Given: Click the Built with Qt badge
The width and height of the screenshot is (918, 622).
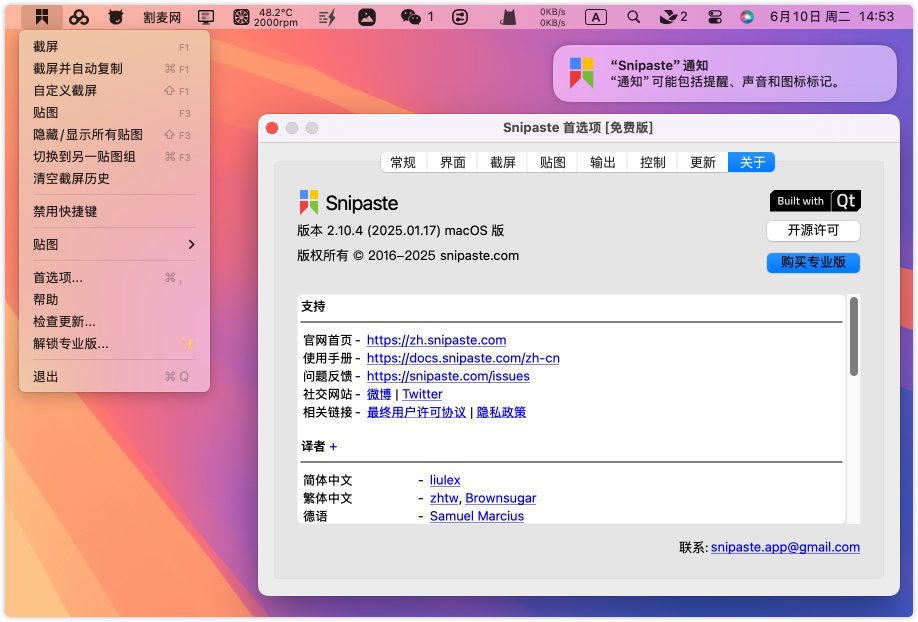Looking at the screenshot, I should 815,201.
